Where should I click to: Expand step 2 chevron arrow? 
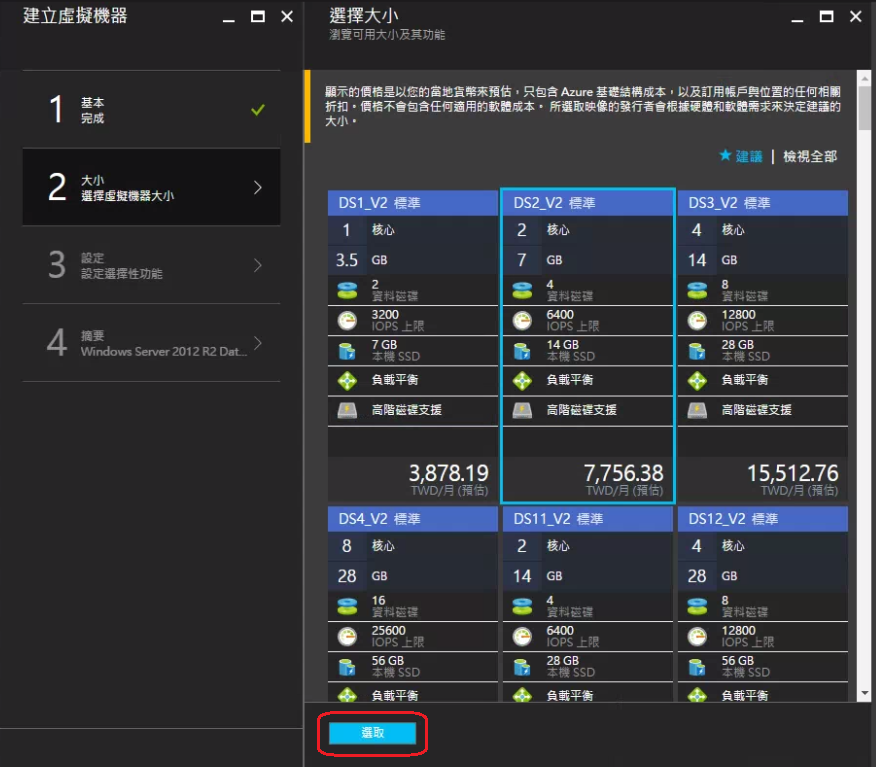[258, 187]
